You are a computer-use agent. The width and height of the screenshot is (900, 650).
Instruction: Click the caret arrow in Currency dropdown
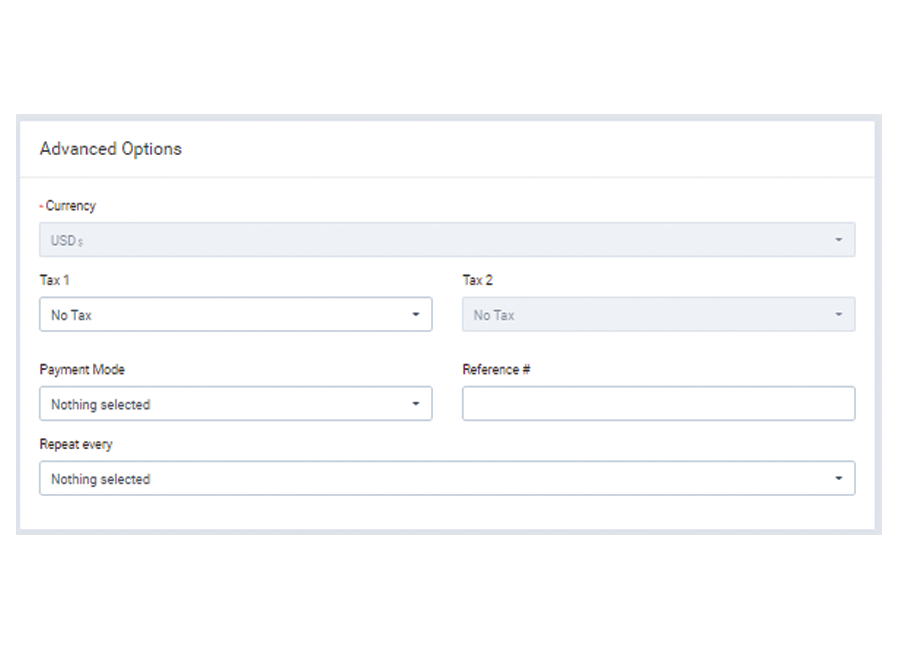pos(838,240)
